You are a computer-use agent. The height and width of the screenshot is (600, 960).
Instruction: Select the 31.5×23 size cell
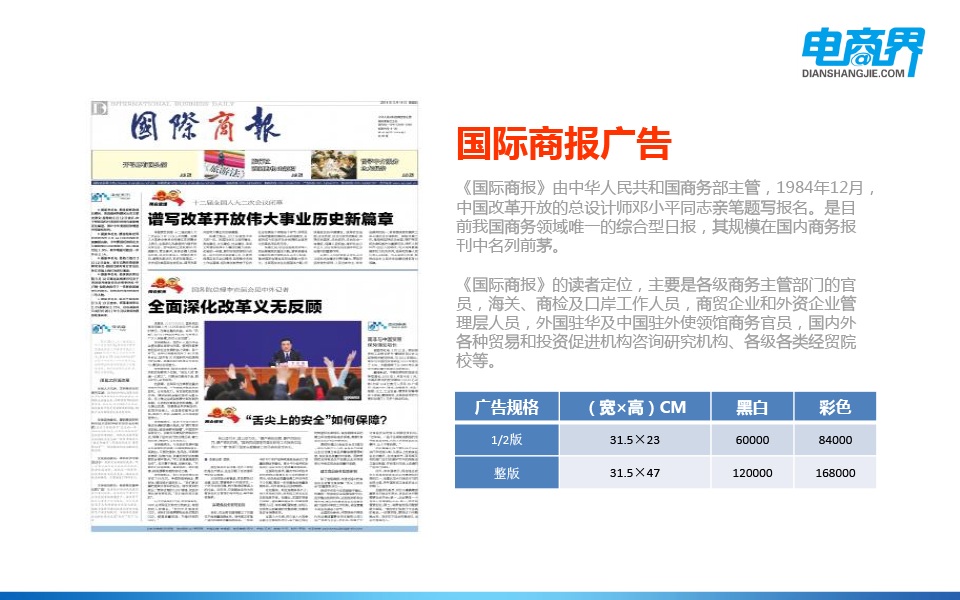[635, 440]
